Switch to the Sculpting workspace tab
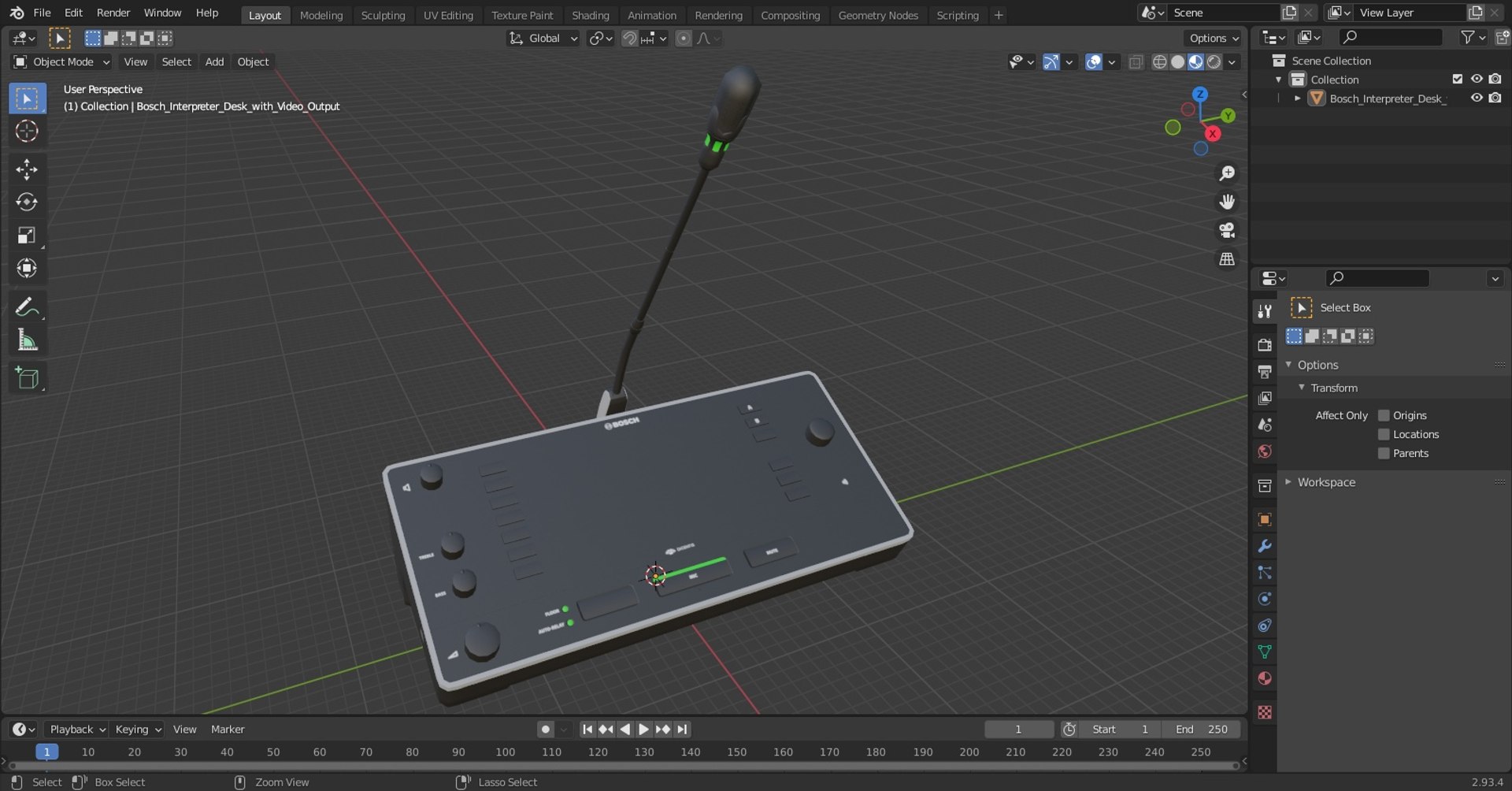1512x791 pixels. (x=383, y=15)
